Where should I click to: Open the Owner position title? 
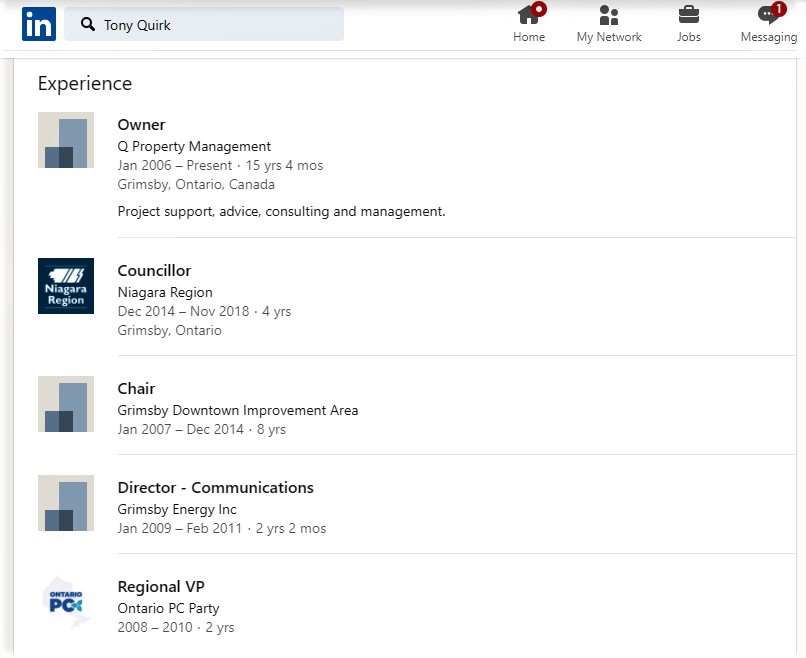click(141, 125)
